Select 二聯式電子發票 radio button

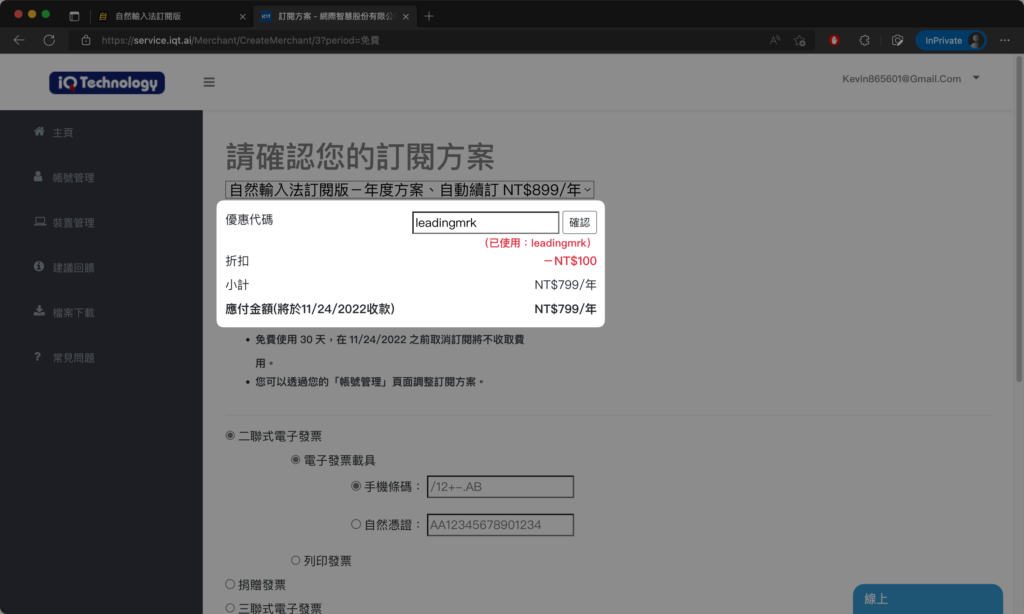click(x=230, y=436)
